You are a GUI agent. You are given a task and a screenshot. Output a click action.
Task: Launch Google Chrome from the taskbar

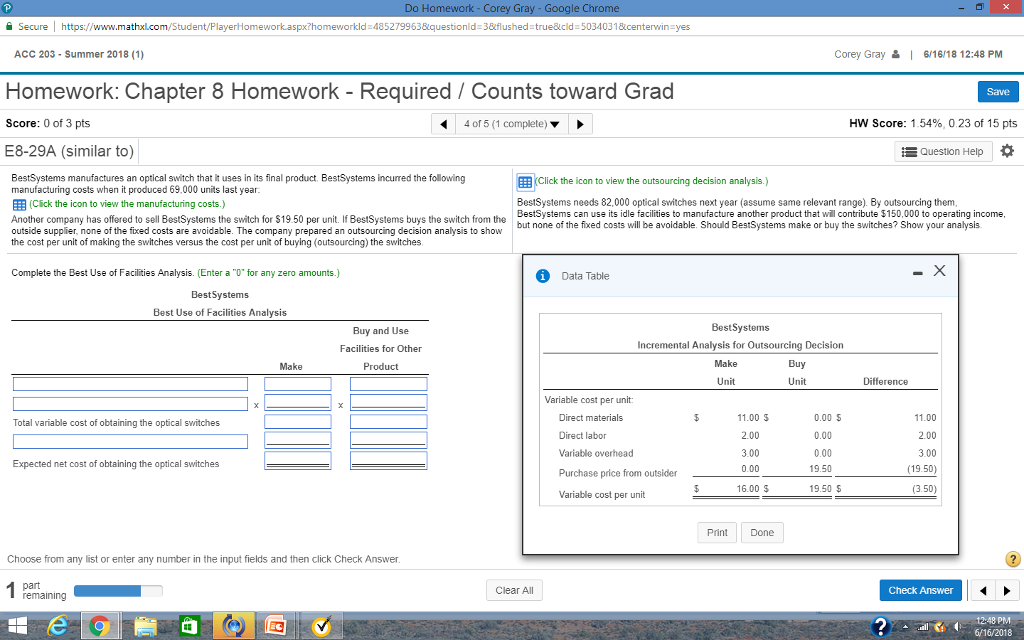[101, 626]
